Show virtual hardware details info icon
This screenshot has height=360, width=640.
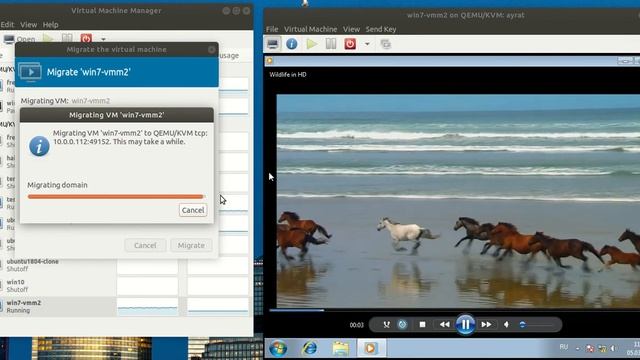pos(291,44)
